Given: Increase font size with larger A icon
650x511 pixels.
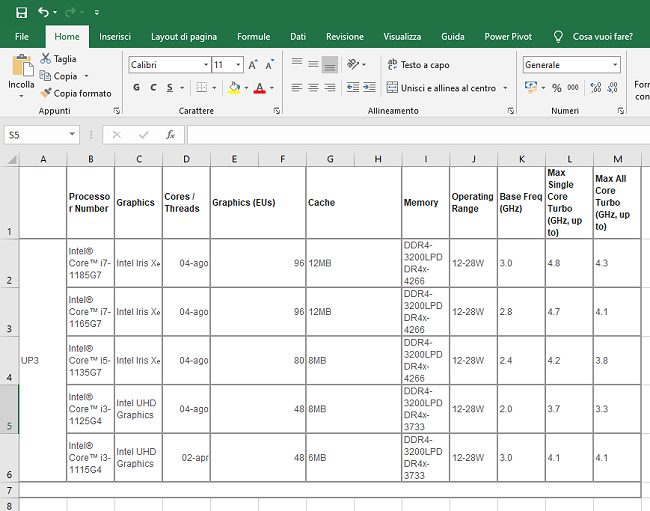Looking at the screenshot, I should (x=252, y=64).
